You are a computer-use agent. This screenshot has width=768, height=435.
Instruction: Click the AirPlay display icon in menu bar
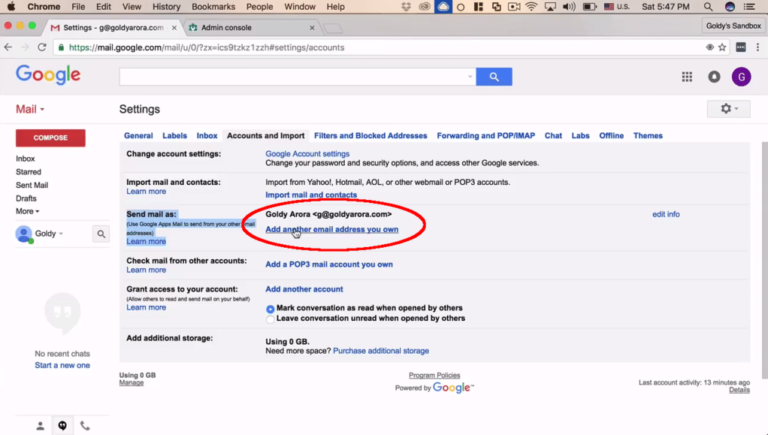[550, 7]
